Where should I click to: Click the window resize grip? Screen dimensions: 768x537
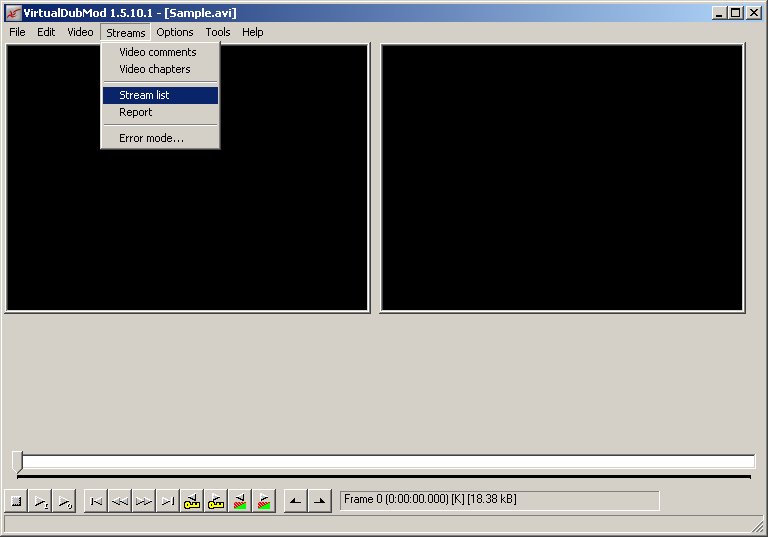coord(758,526)
